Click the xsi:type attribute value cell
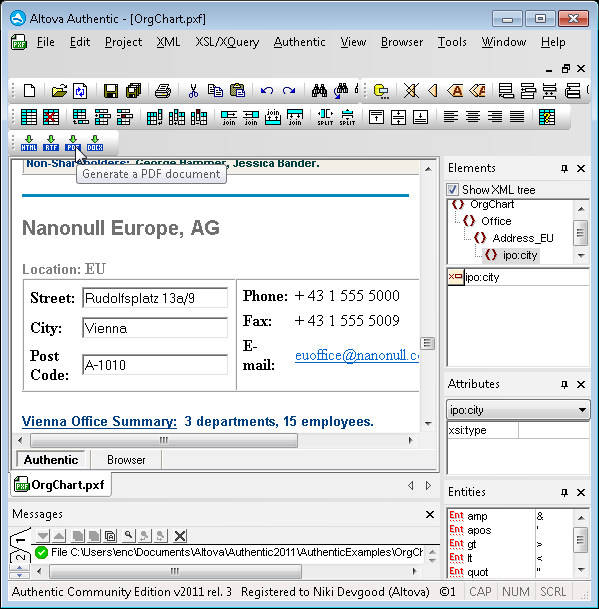The height and width of the screenshot is (609, 599). pos(553,430)
